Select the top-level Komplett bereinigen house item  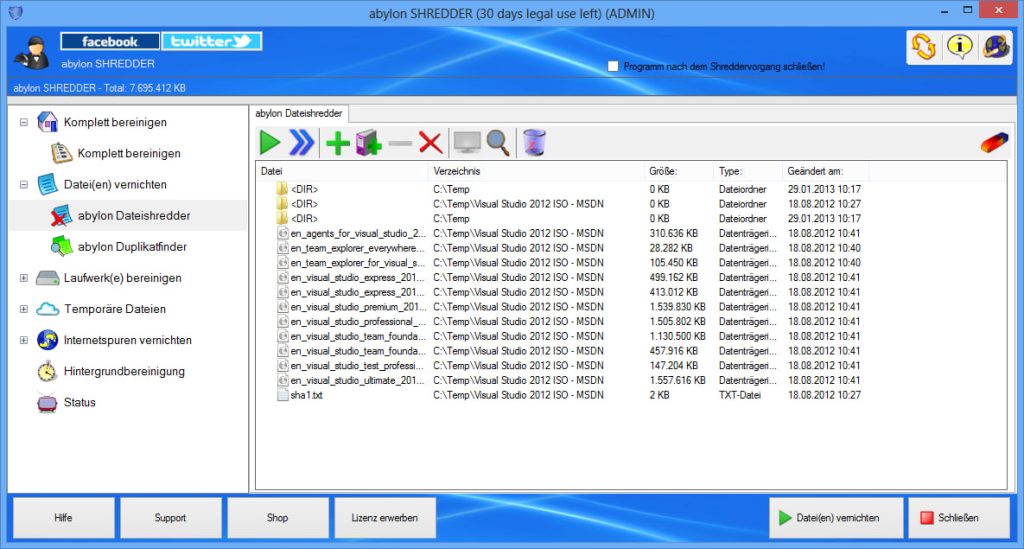102,122
